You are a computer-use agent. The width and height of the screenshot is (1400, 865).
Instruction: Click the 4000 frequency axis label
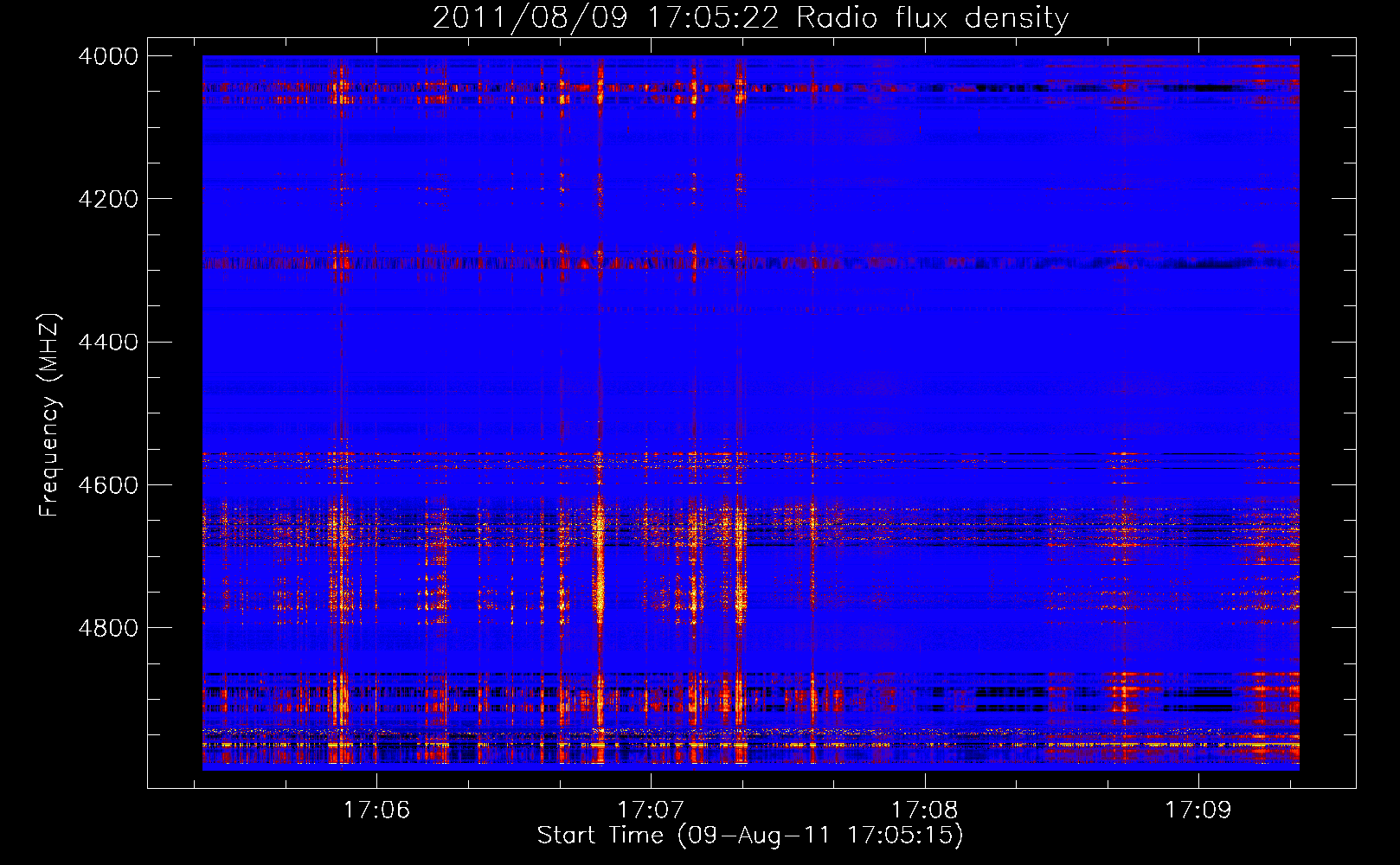pyautogui.click(x=108, y=56)
